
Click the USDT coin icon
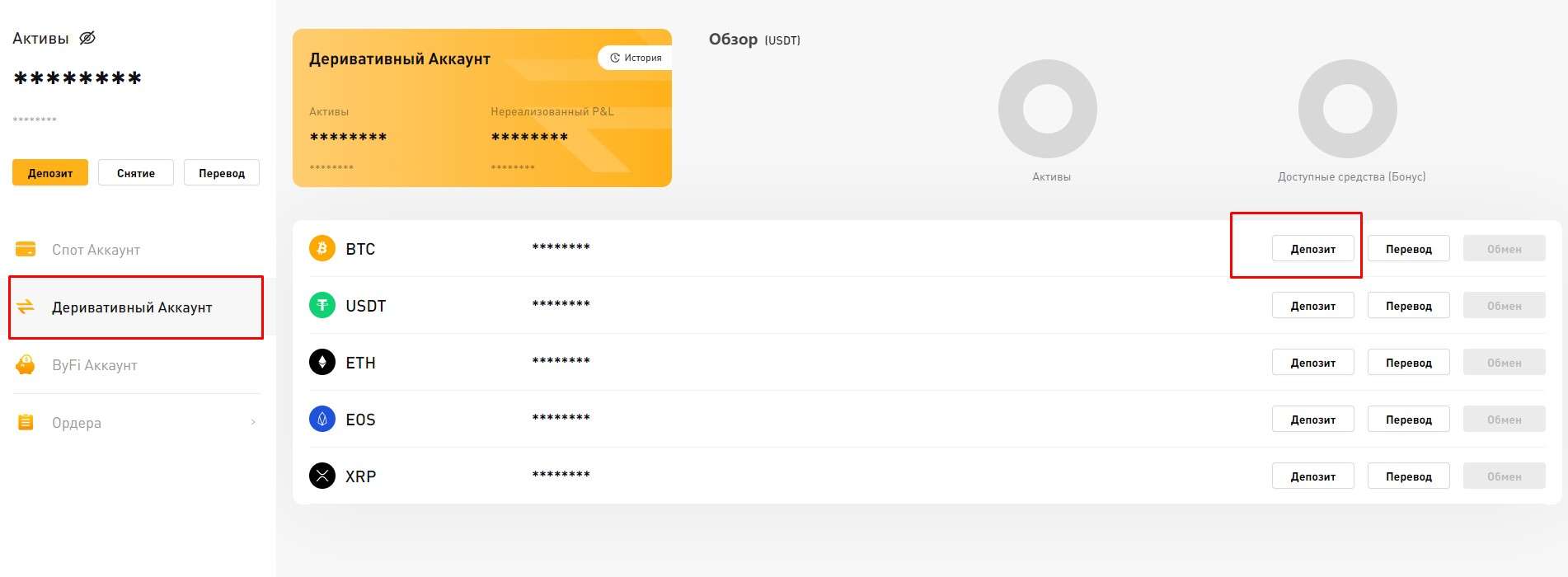(x=322, y=305)
